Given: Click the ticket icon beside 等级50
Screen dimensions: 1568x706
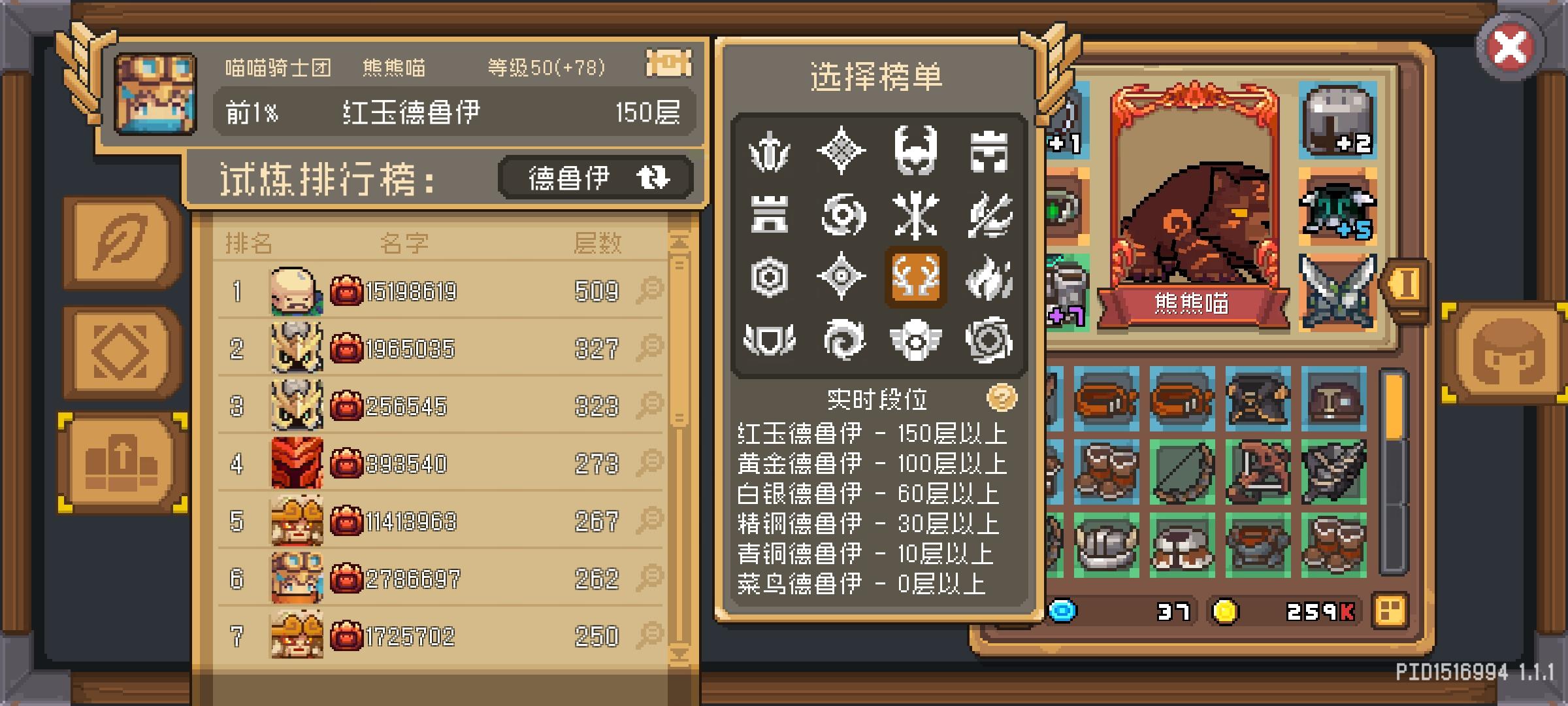Looking at the screenshot, I should [668, 63].
